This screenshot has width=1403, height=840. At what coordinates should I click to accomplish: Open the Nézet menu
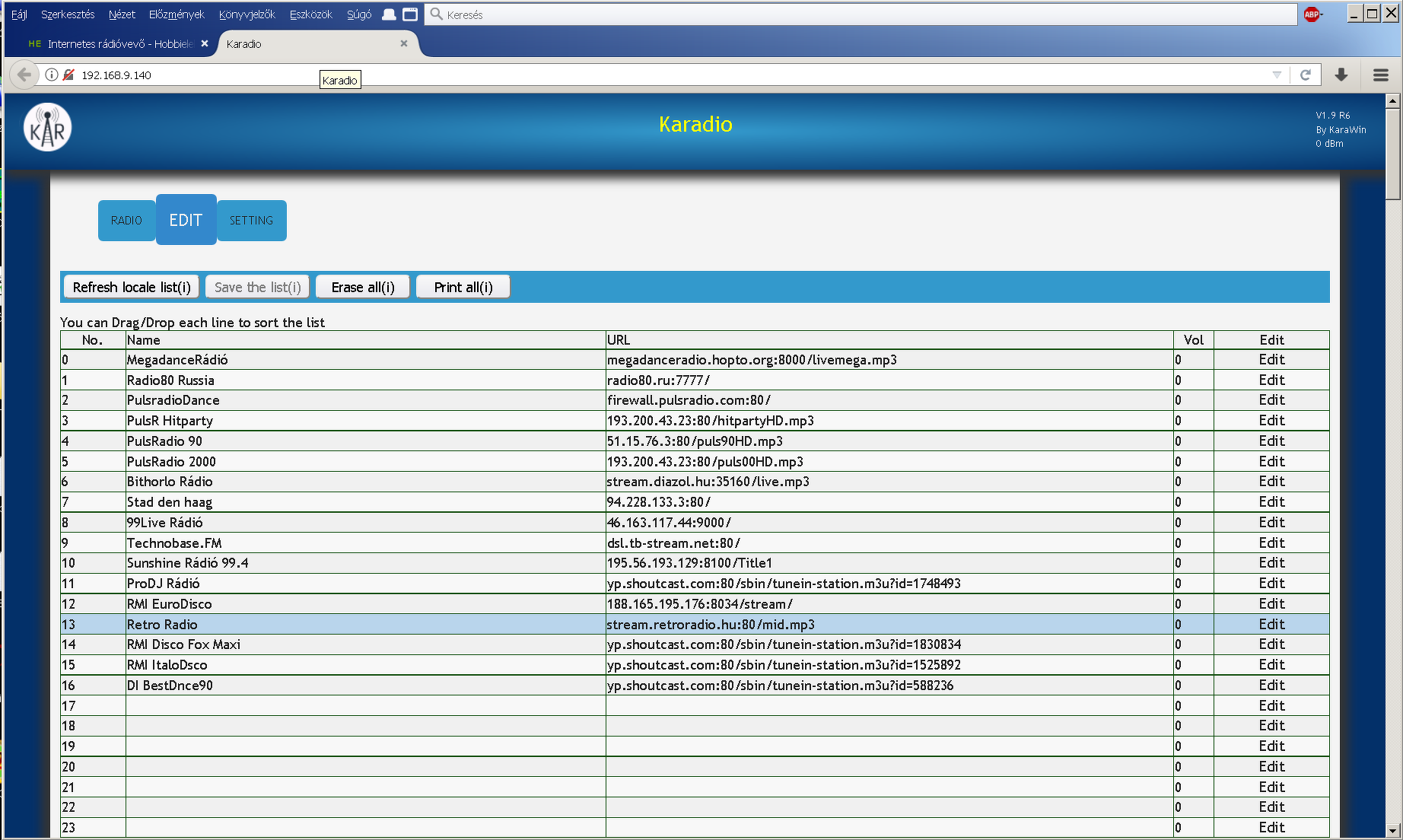(122, 14)
